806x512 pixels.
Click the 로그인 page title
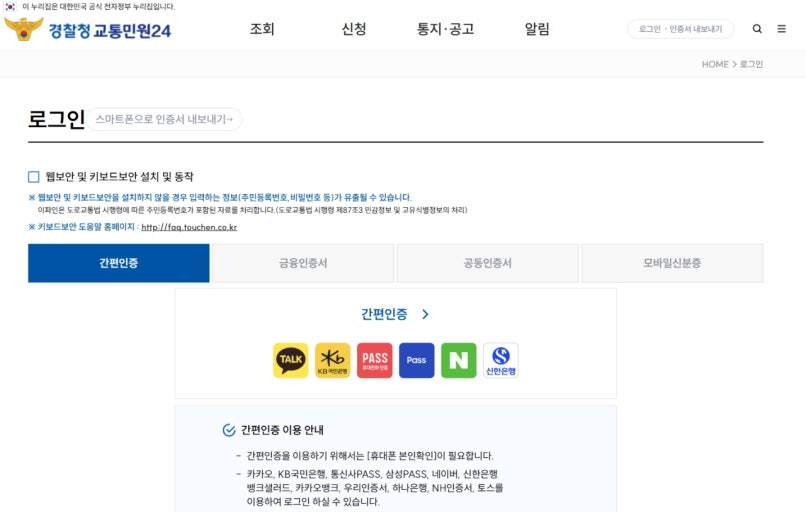(57, 119)
